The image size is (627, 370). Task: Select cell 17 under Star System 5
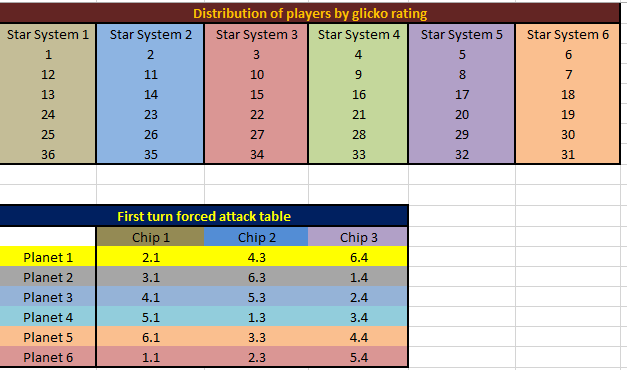point(462,95)
